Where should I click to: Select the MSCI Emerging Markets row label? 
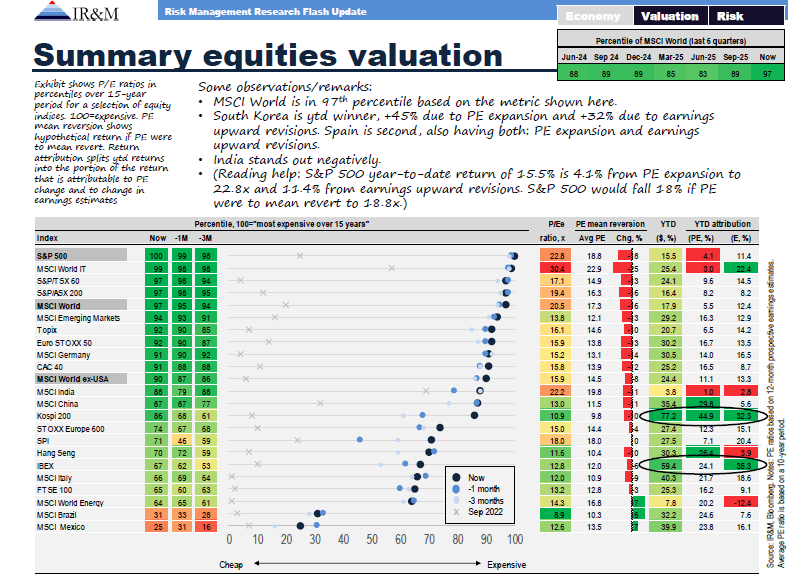78,318
